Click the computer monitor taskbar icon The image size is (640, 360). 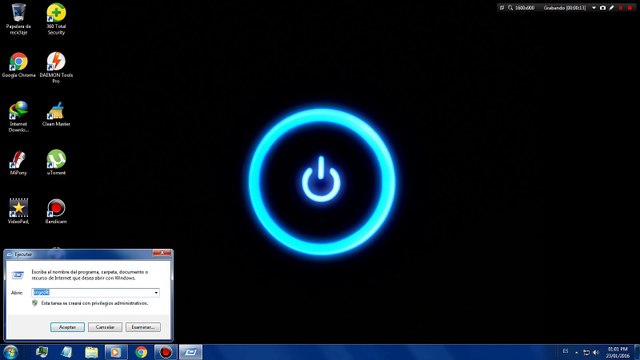(x=42, y=352)
